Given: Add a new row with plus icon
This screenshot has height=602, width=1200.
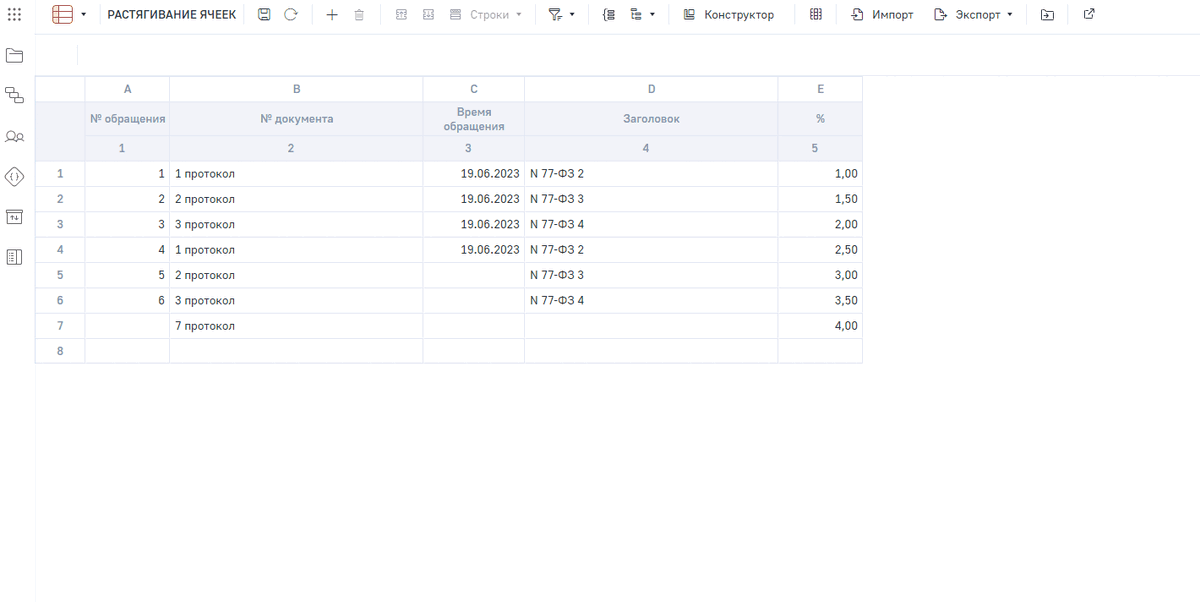Looking at the screenshot, I should [x=332, y=15].
